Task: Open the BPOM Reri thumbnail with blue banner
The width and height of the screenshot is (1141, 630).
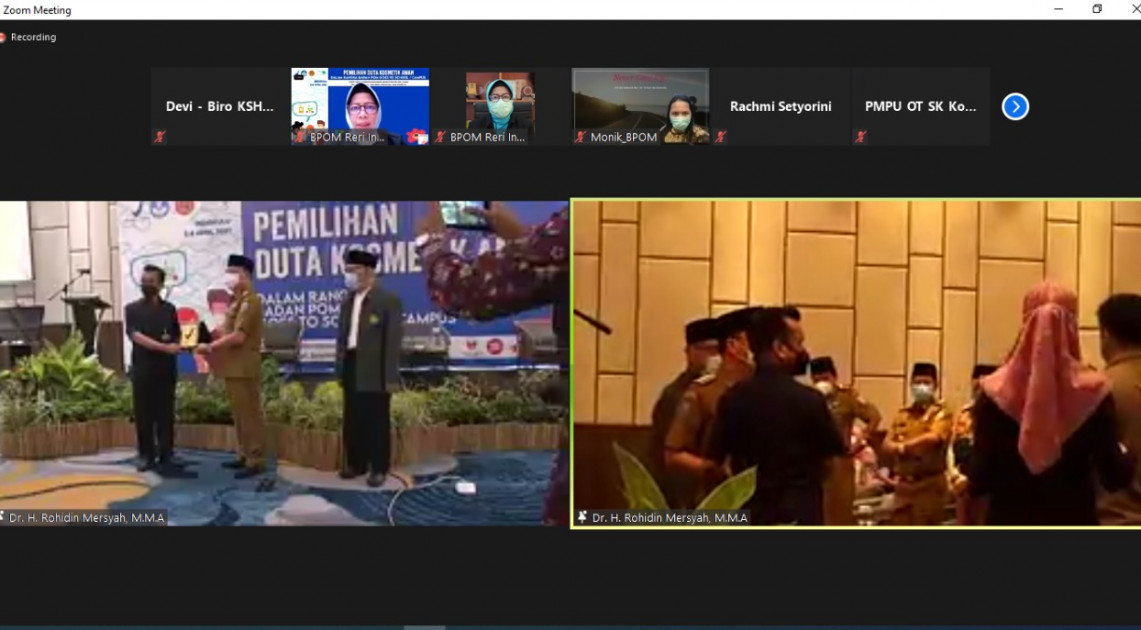Action: coord(360,104)
